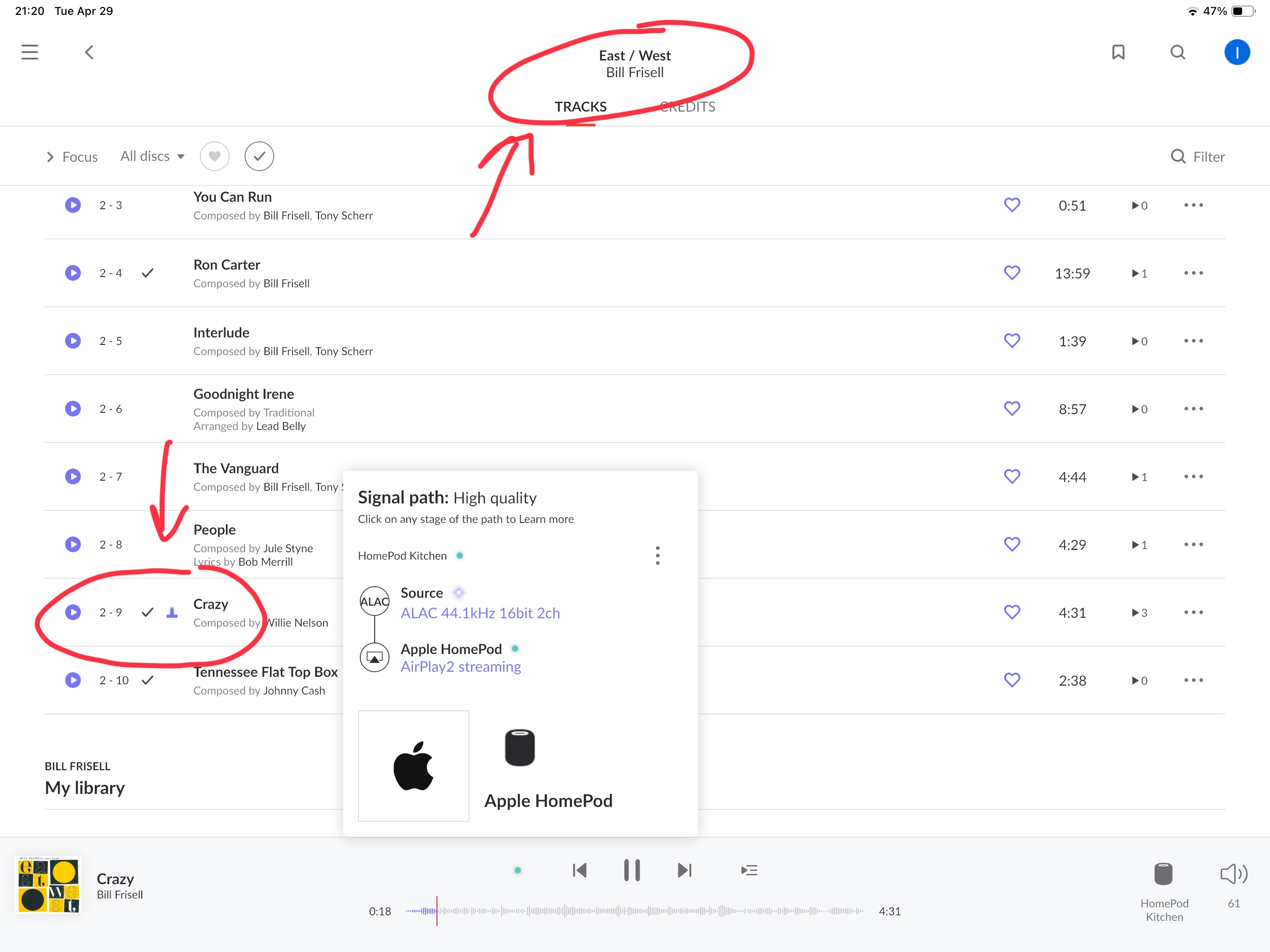Screen dimensions: 1270x952
Task: Favorite the Goodnight Irene track
Action: click(1012, 408)
